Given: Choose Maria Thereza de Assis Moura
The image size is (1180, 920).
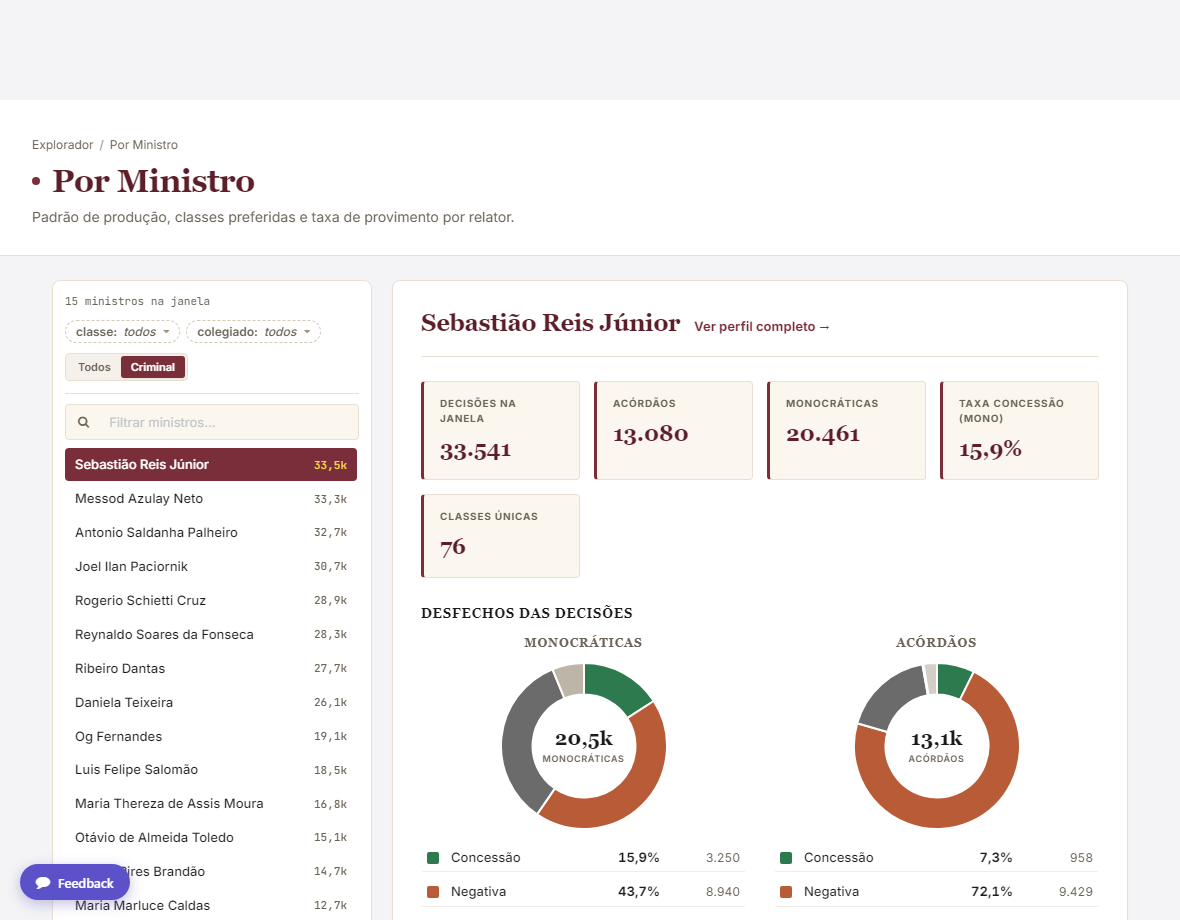Looking at the screenshot, I should 211,803.
